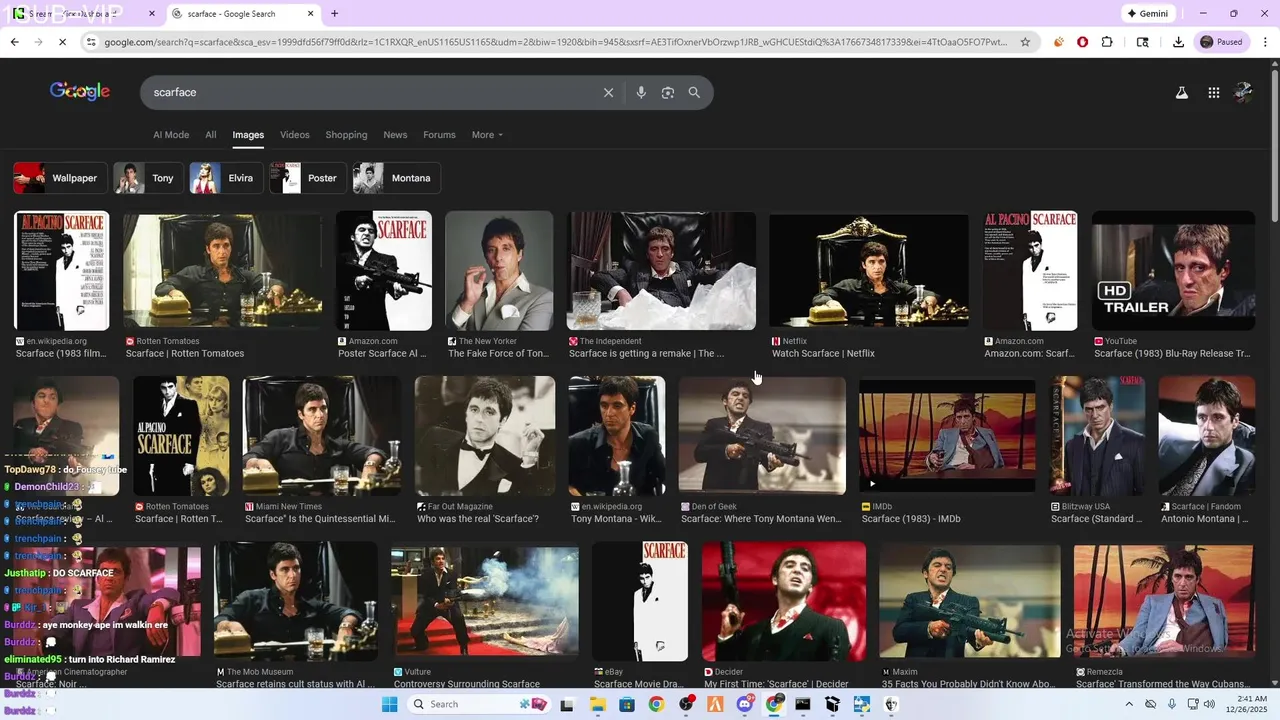Bookmark this page with the star icon
Image resolution: width=1280 pixels, height=720 pixels.
(x=1025, y=42)
